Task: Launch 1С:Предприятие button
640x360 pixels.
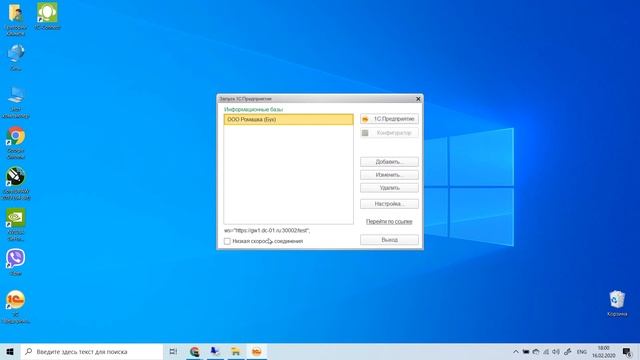Action: click(x=389, y=119)
